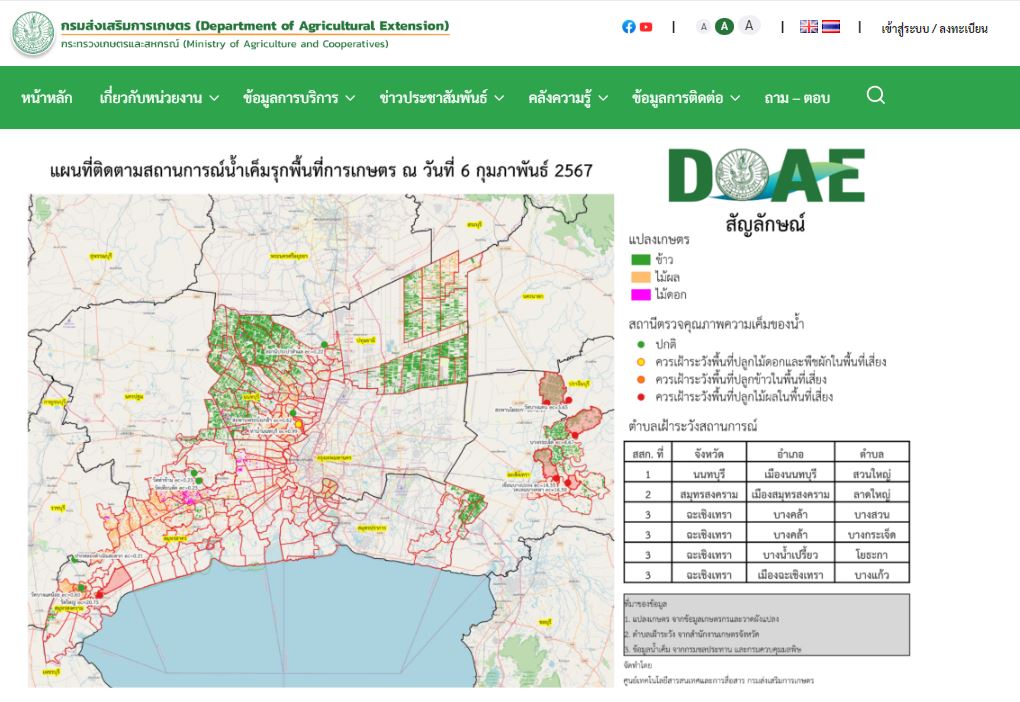
Task: Click the Department of Agricultural Extension emblem
Action: pos(33,33)
